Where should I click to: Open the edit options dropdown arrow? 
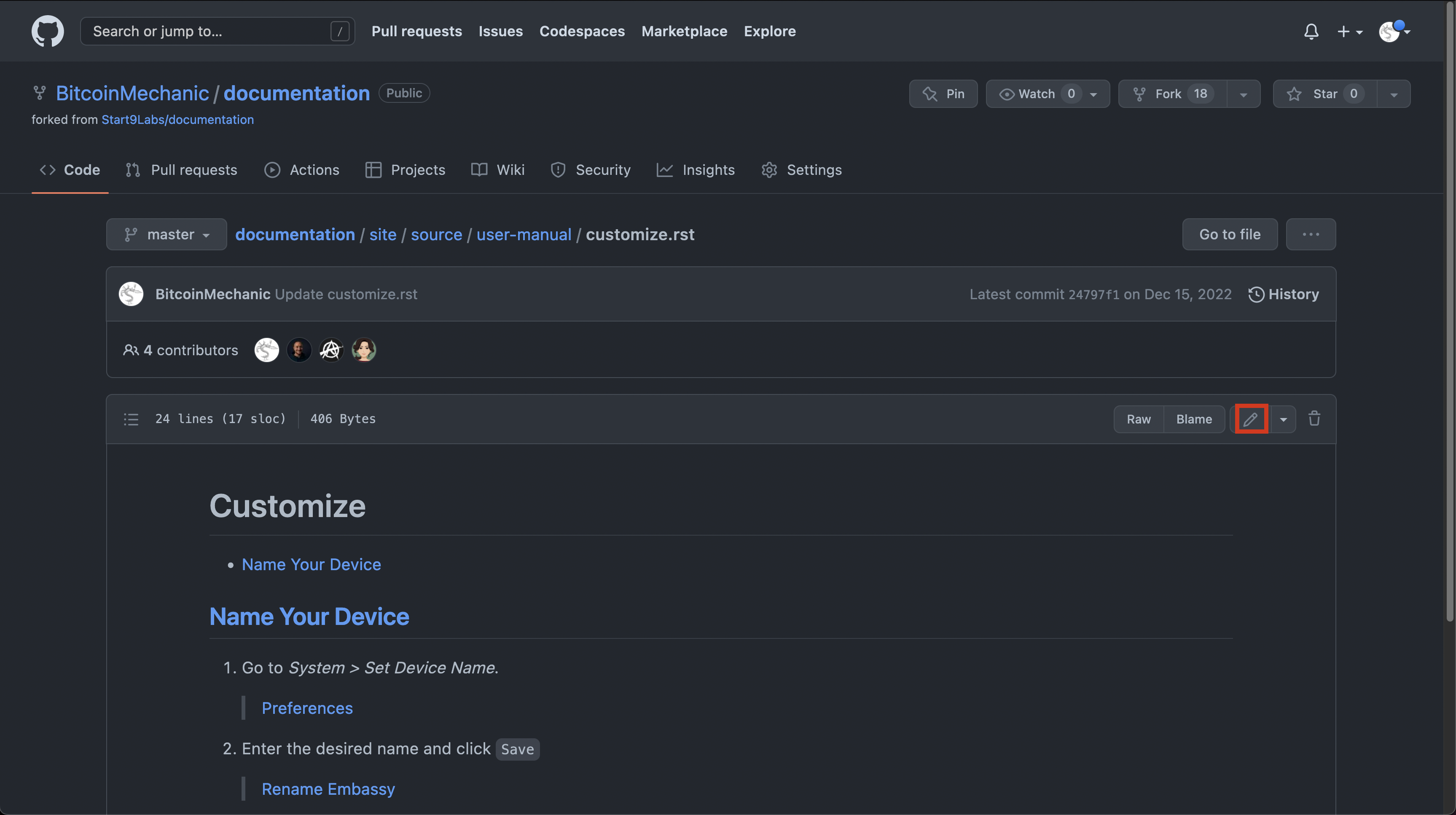(x=1283, y=419)
